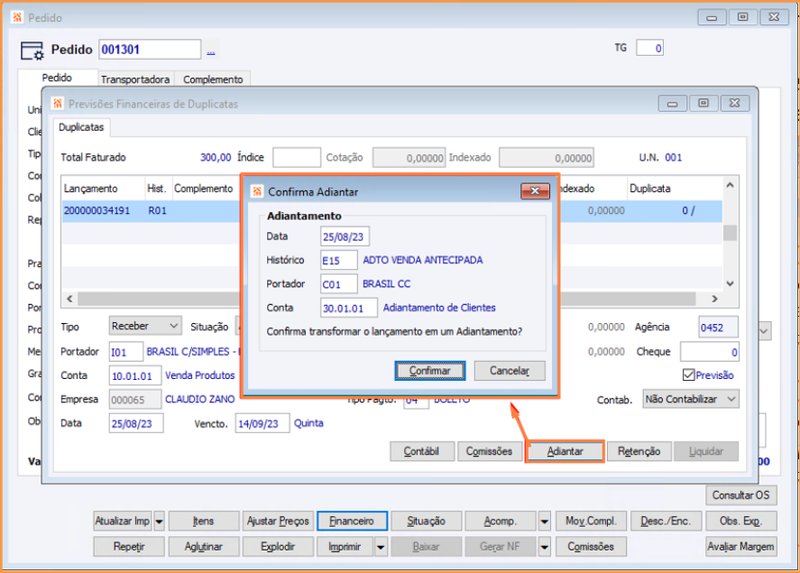Click the Conta field 30.01.01
The image size is (800, 573).
click(x=349, y=308)
